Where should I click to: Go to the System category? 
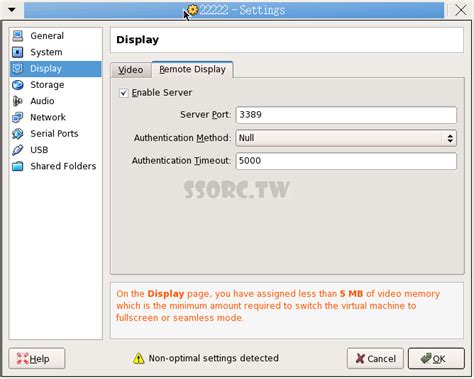(x=46, y=52)
